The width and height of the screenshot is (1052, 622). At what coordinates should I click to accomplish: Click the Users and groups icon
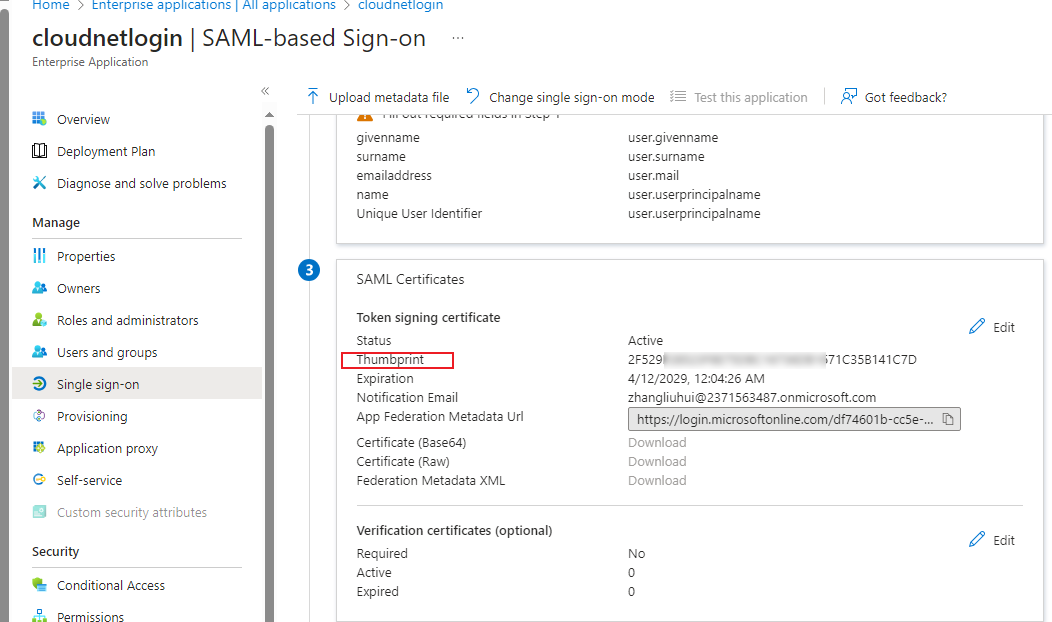pos(40,352)
